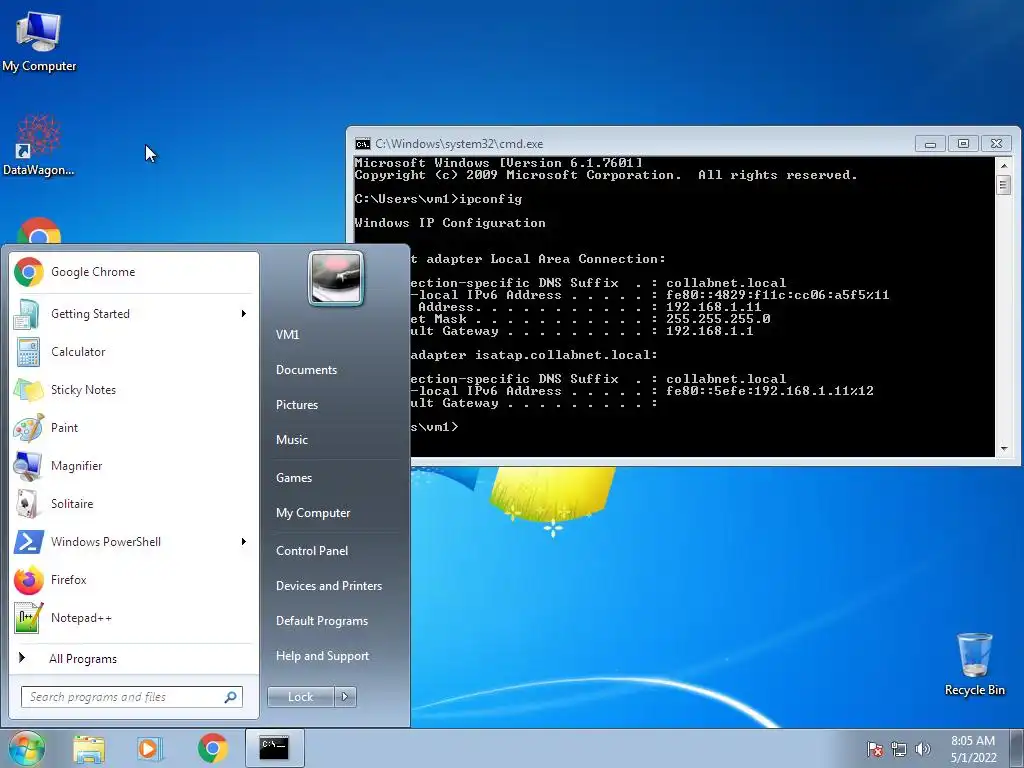Select the cmd.exe taskbar button
Screen dimensions: 1024x768
pyautogui.click(x=274, y=748)
